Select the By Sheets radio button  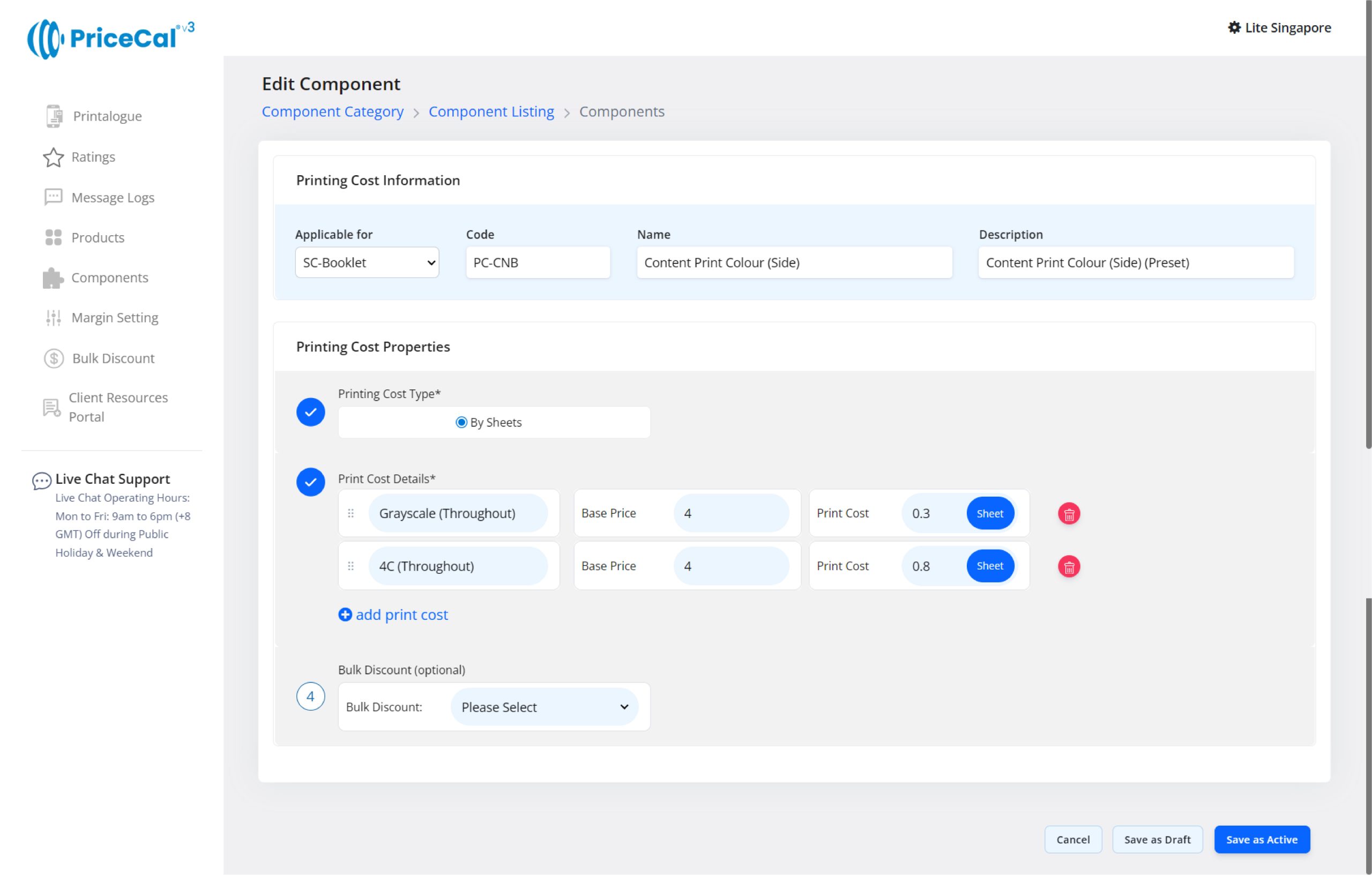click(x=461, y=423)
